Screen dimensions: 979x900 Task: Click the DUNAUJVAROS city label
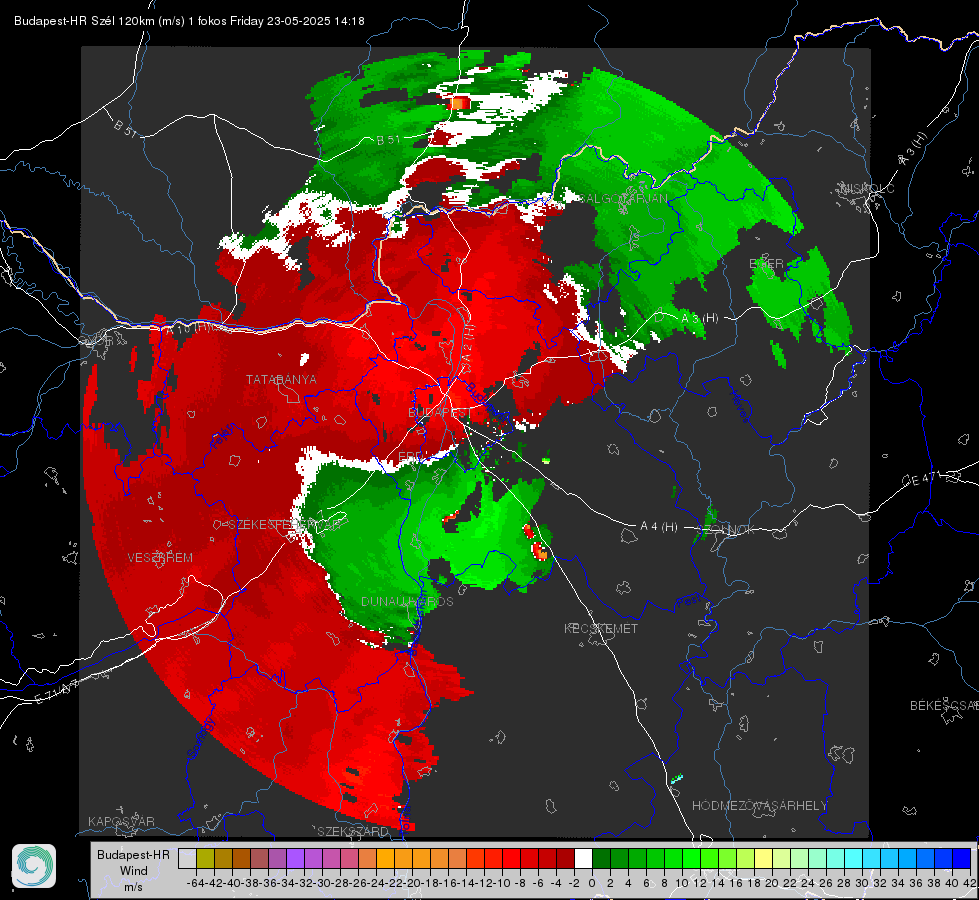(407, 601)
